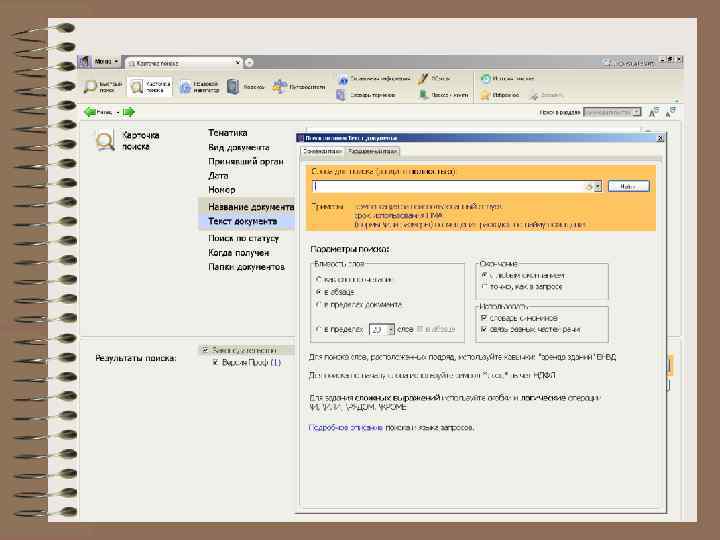Open История поисков clock icon
This screenshot has height=540, width=720.
[x=485, y=79]
